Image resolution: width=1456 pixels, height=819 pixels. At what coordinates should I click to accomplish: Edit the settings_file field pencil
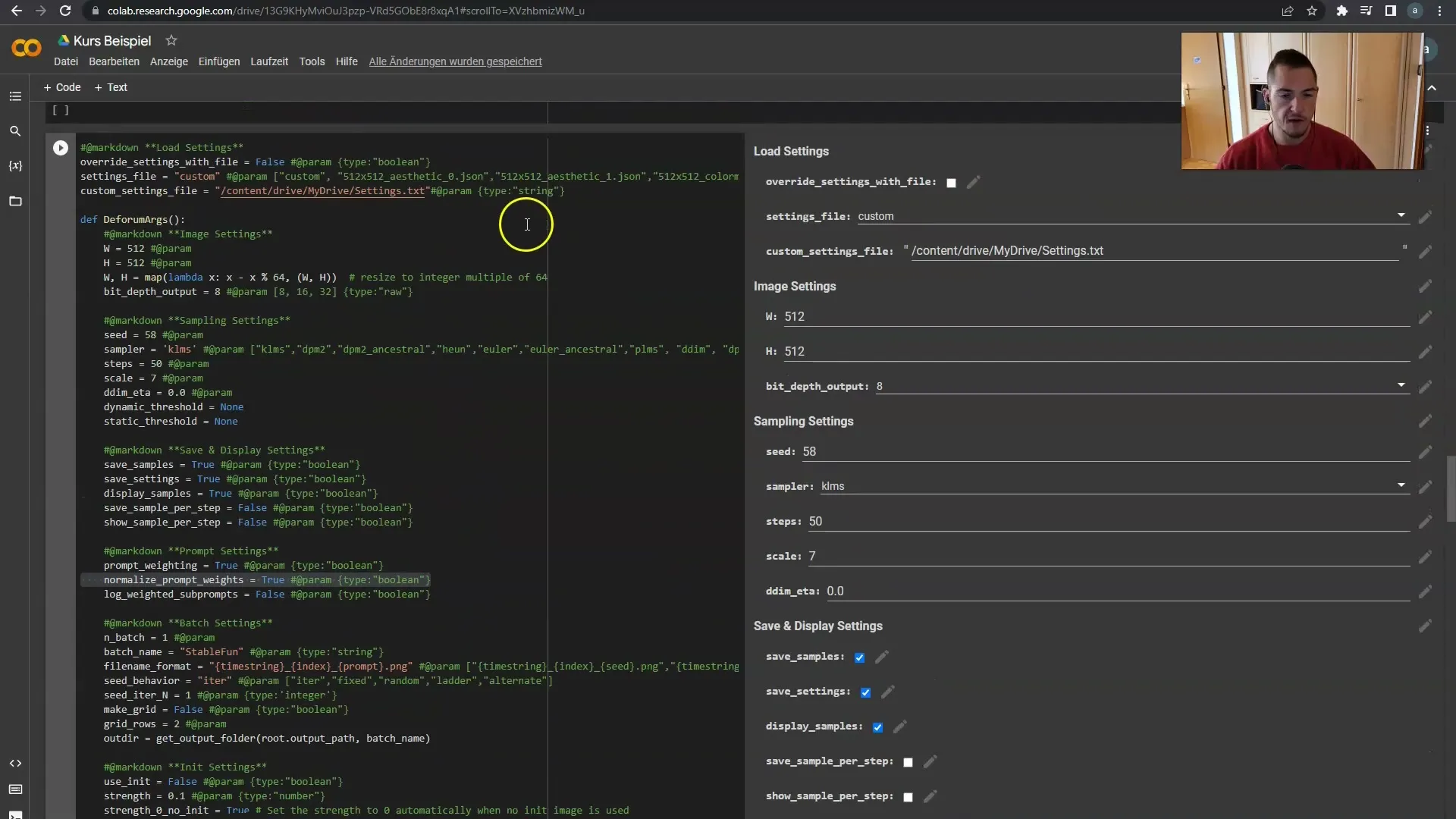coord(1425,217)
